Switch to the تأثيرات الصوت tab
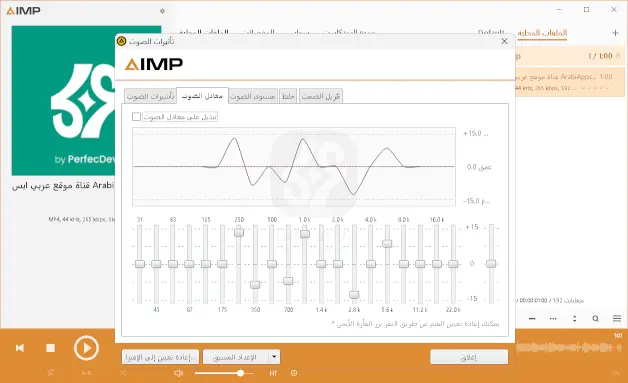Viewport: 628px width, 383px height. tap(150, 96)
